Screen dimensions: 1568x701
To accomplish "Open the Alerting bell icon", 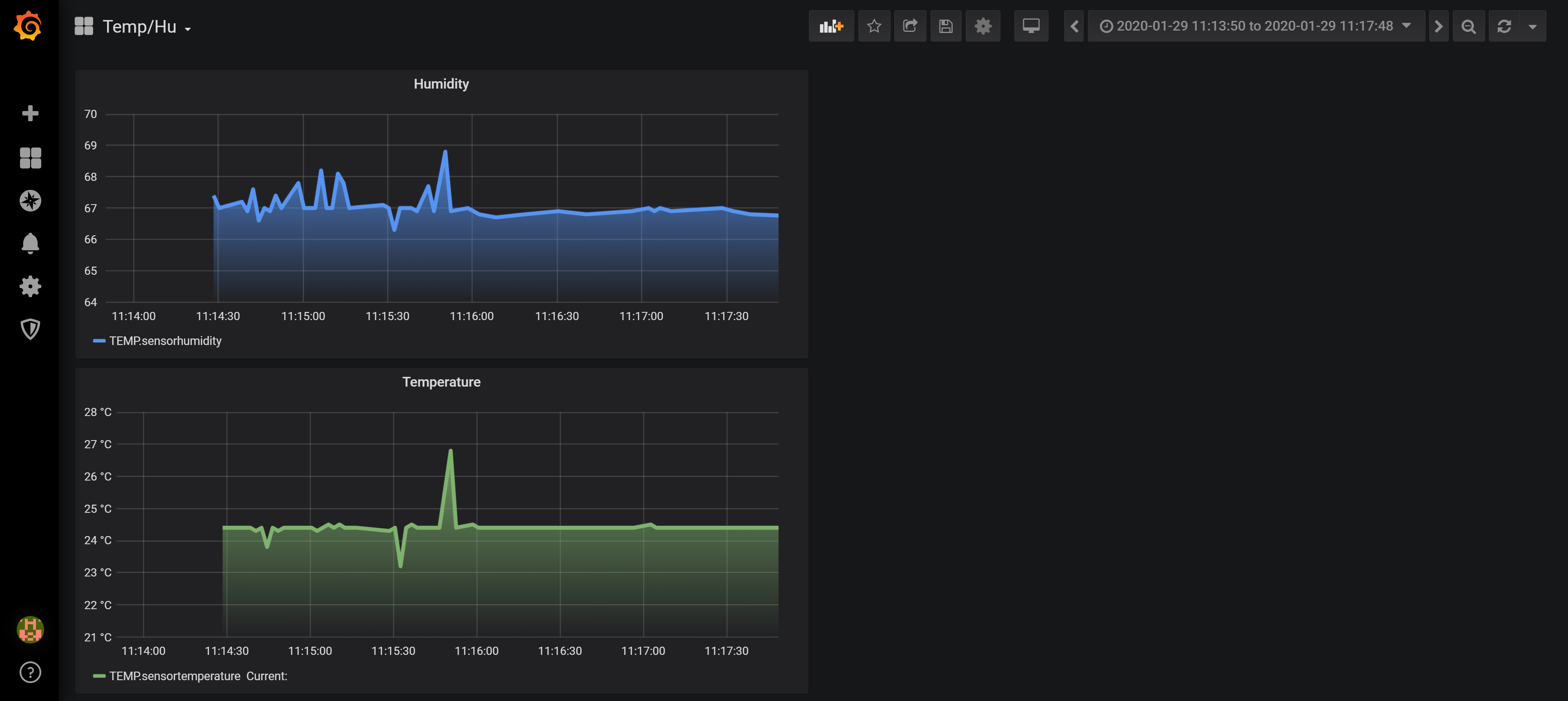I will click(30, 243).
